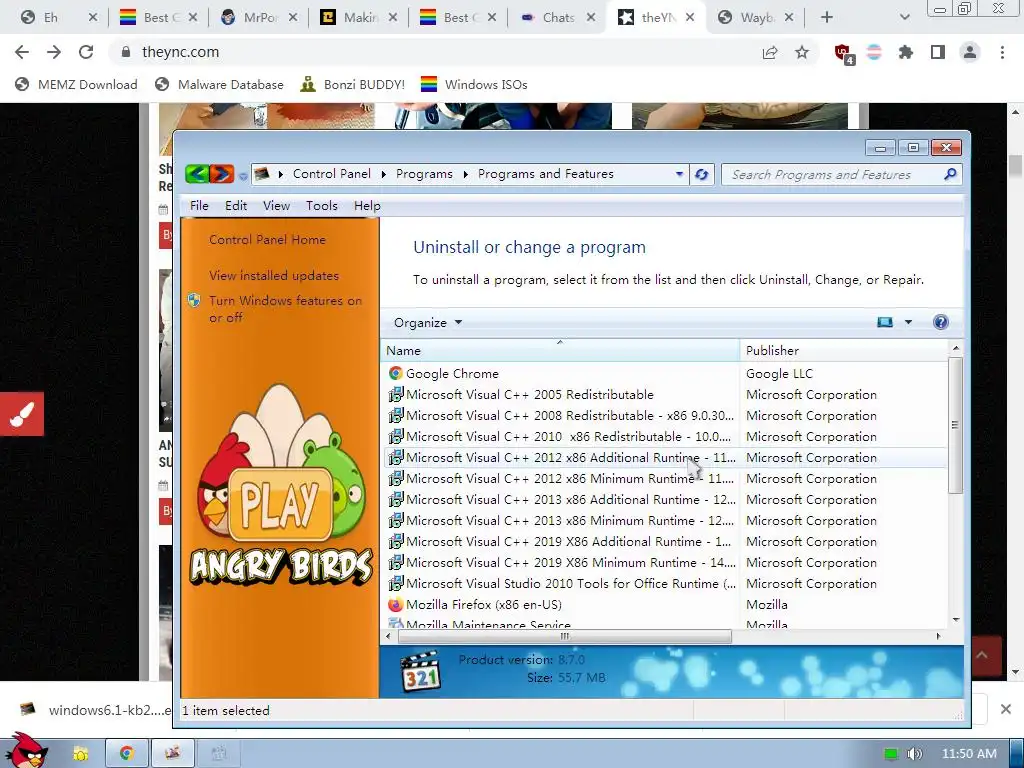Open Control Panel Home link
The width and height of the screenshot is (1024, 768).
pyautogui.click(x=267, y=240)
